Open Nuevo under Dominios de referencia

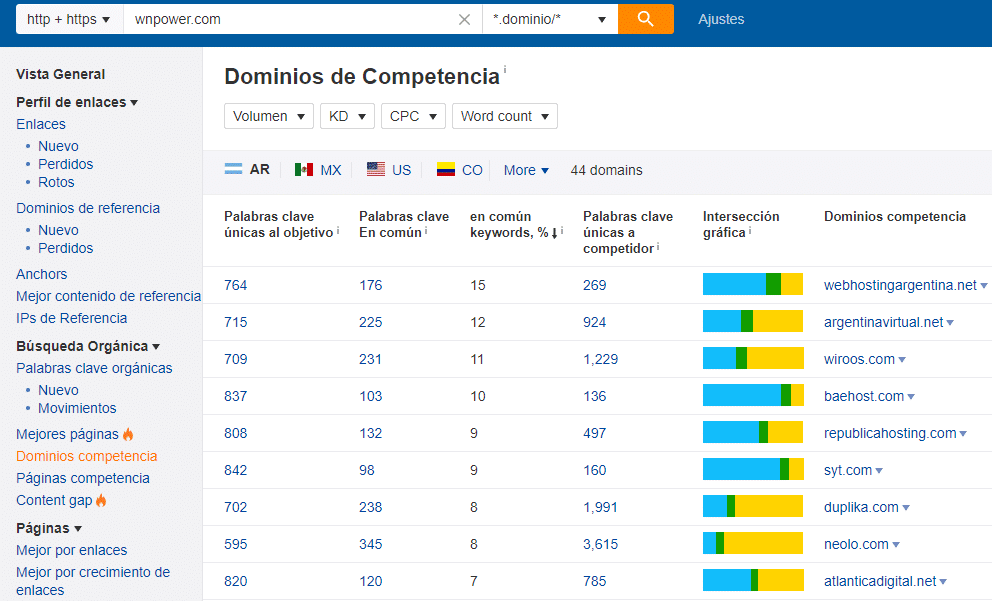click(x=58, y=230)
